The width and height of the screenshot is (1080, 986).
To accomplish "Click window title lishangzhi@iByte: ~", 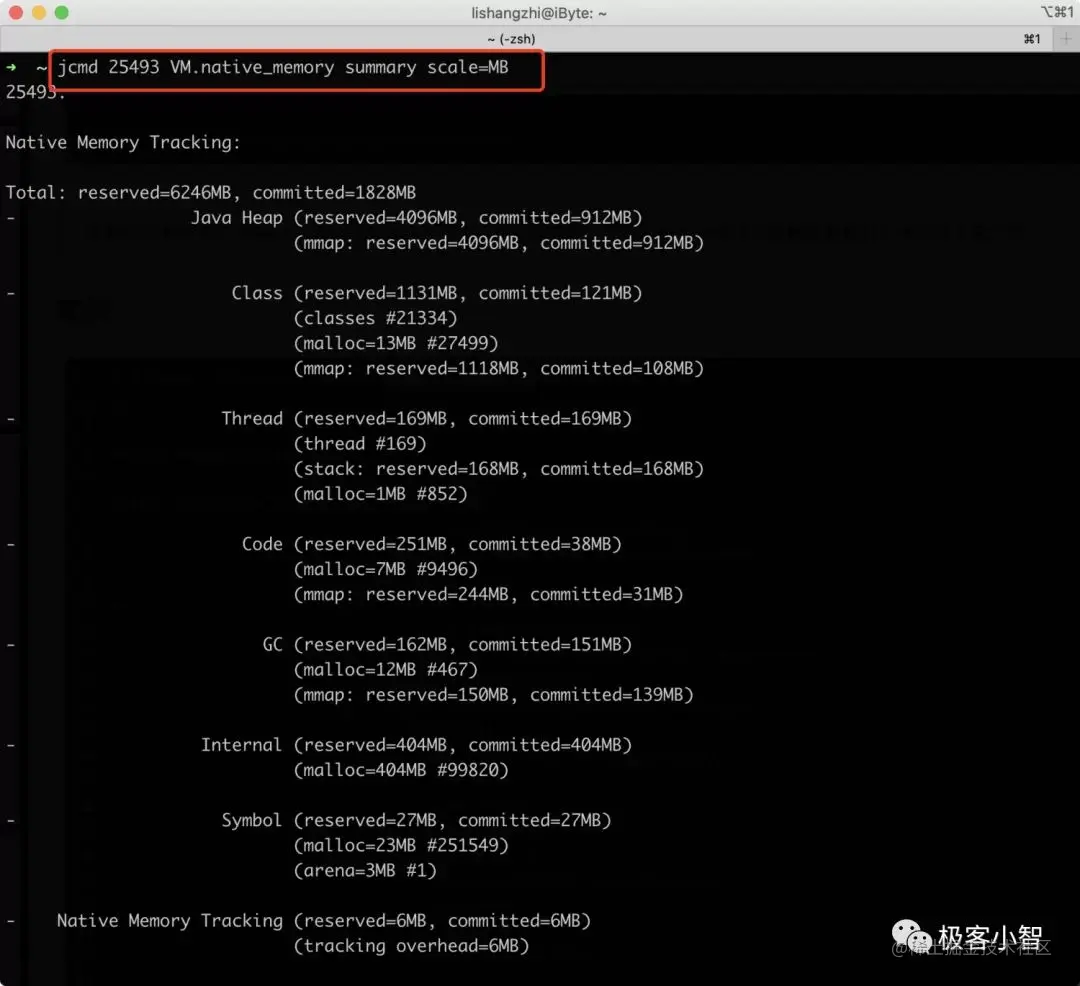I will coord(539,13).
